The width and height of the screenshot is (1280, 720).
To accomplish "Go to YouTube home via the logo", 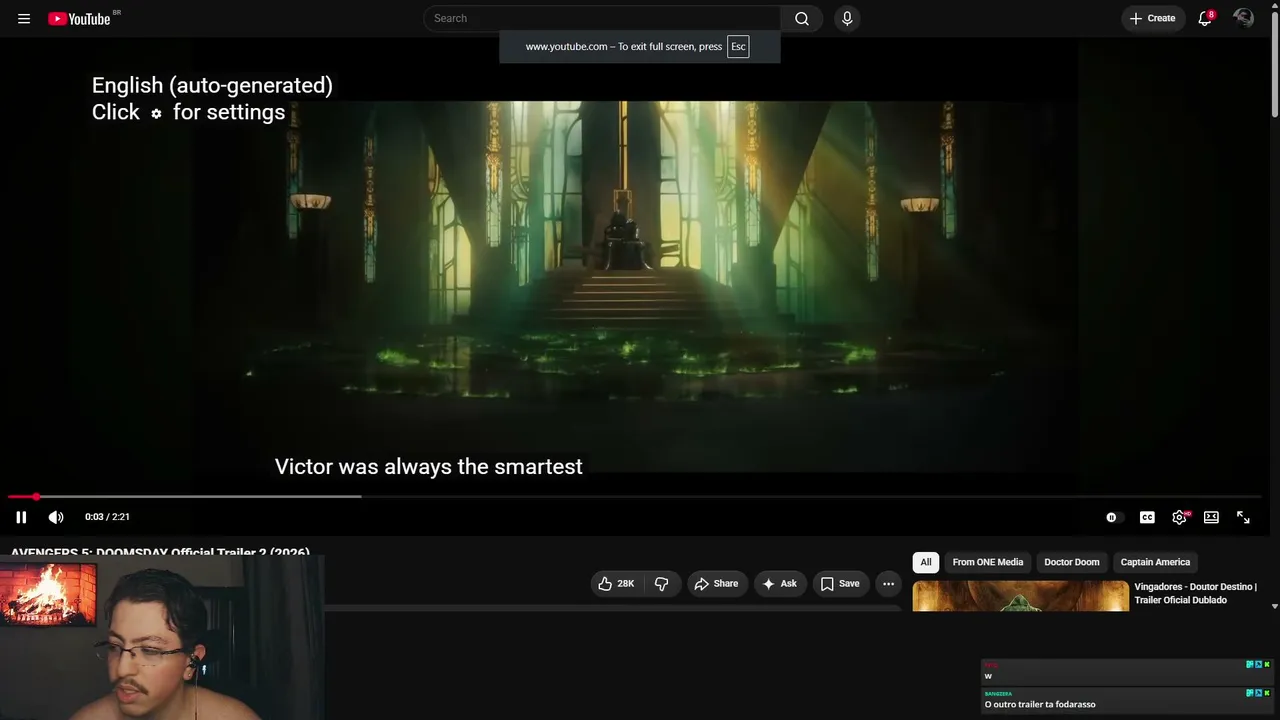I will pos(79,18).
